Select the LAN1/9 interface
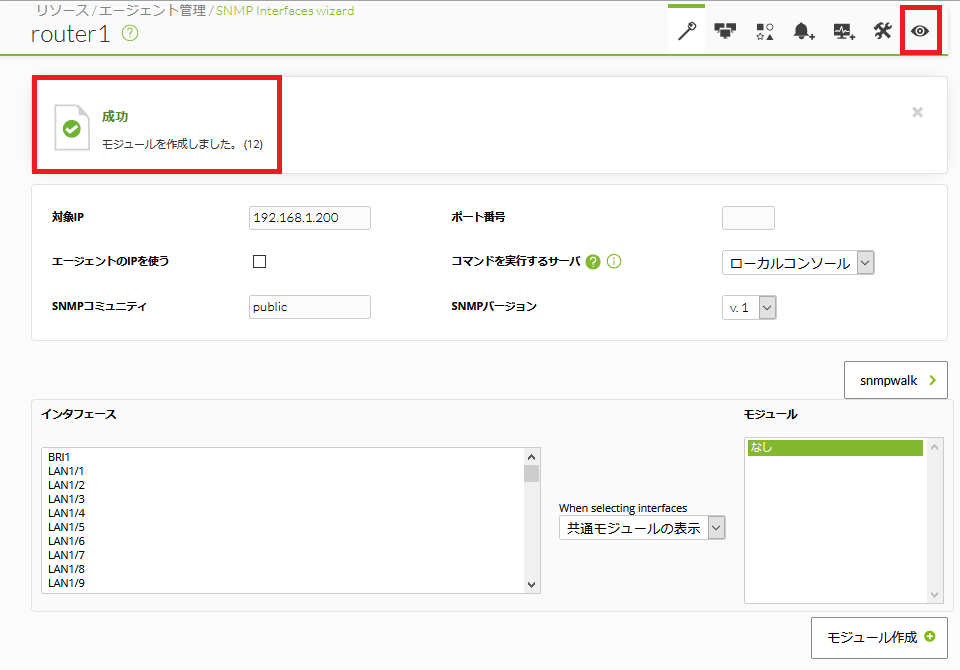 [66, 584]
